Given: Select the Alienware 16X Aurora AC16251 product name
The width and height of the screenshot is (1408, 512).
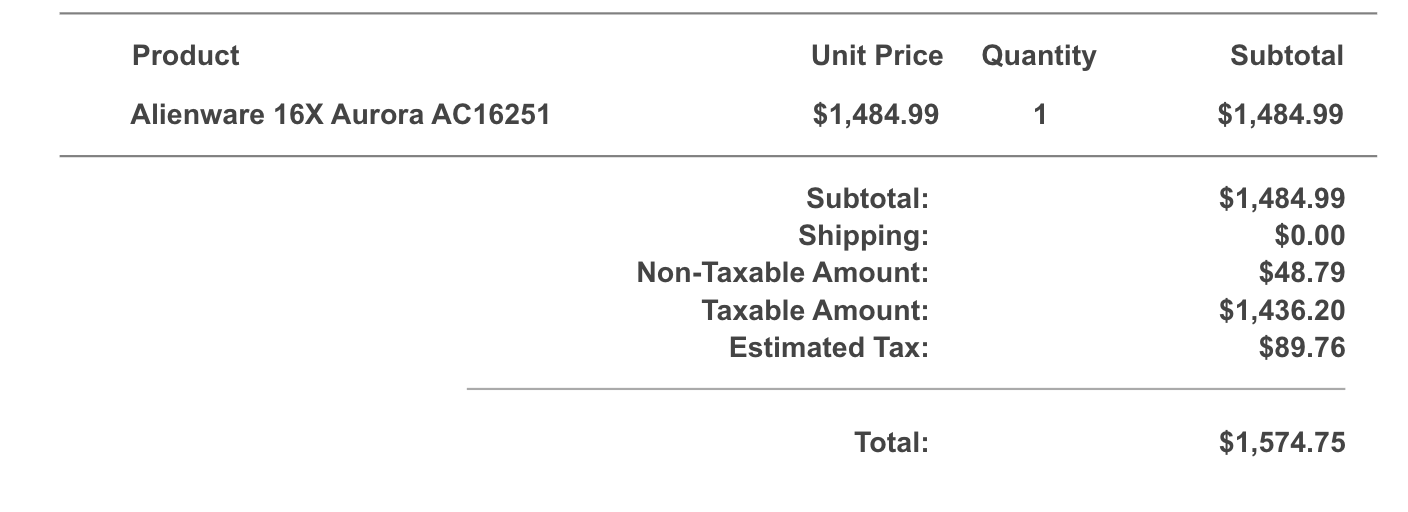Looking at the screenshot, I should coord(340,115).
